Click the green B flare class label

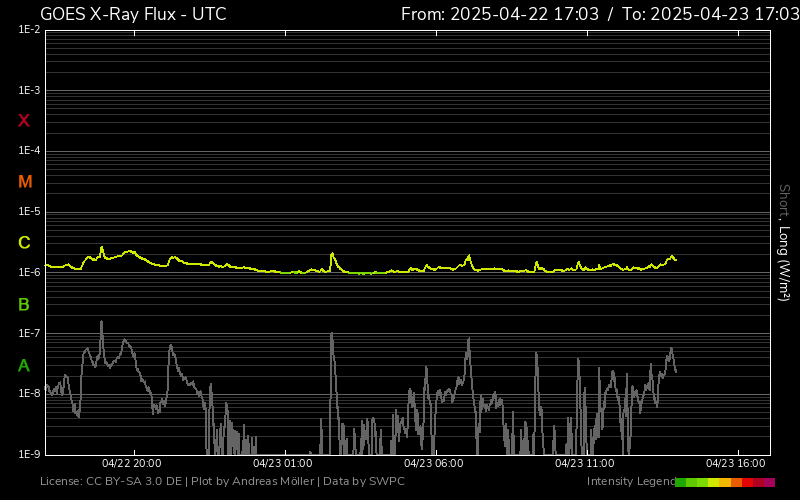click(x=24, y=305)
